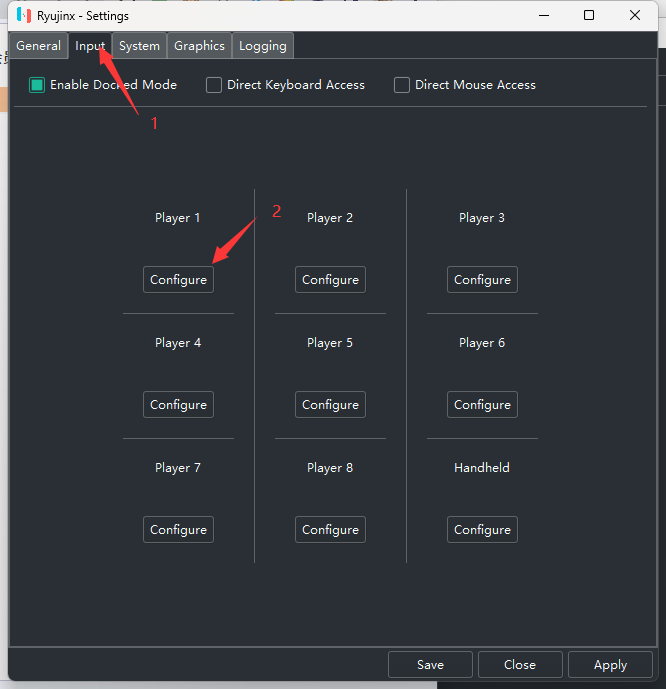Click the Player 7 label
Viewport: 666px width, 689px height.
(x=178, y=468)
